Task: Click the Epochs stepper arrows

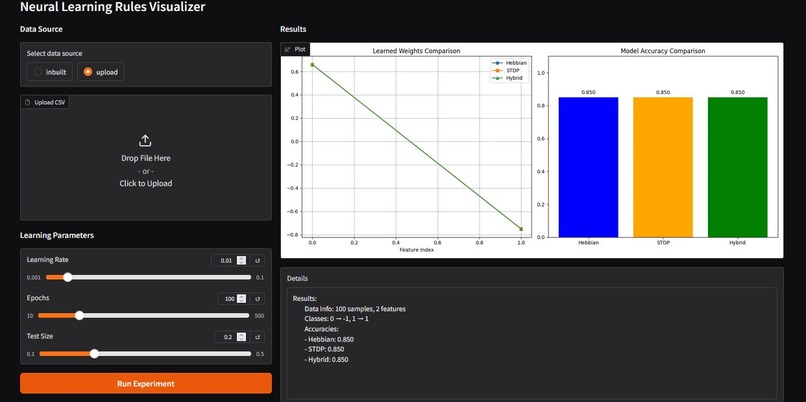Action: point(242,299)
